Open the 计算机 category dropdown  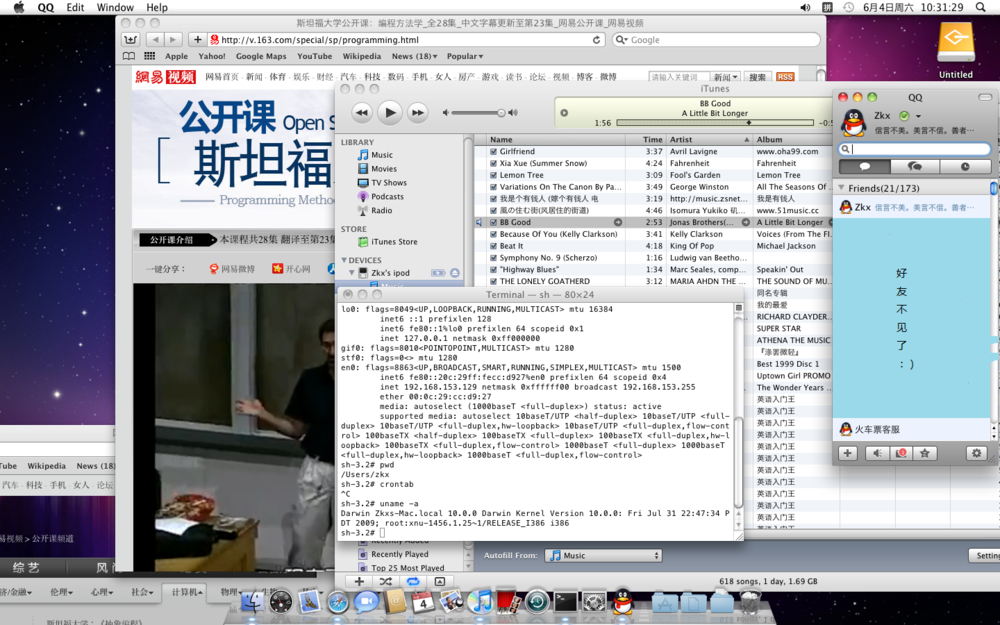(187, 592)
